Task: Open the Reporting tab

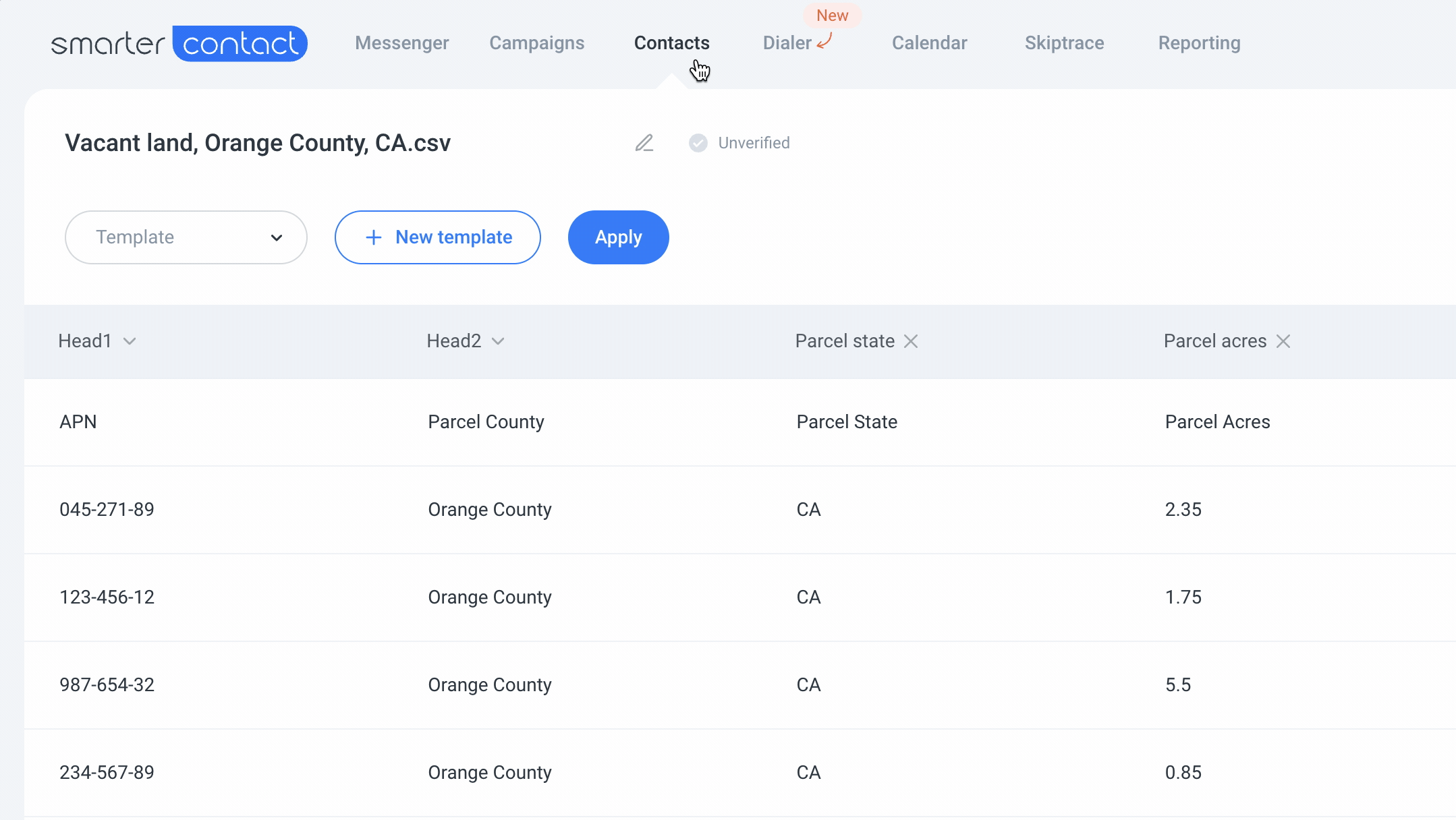Action: (1199, 43)
